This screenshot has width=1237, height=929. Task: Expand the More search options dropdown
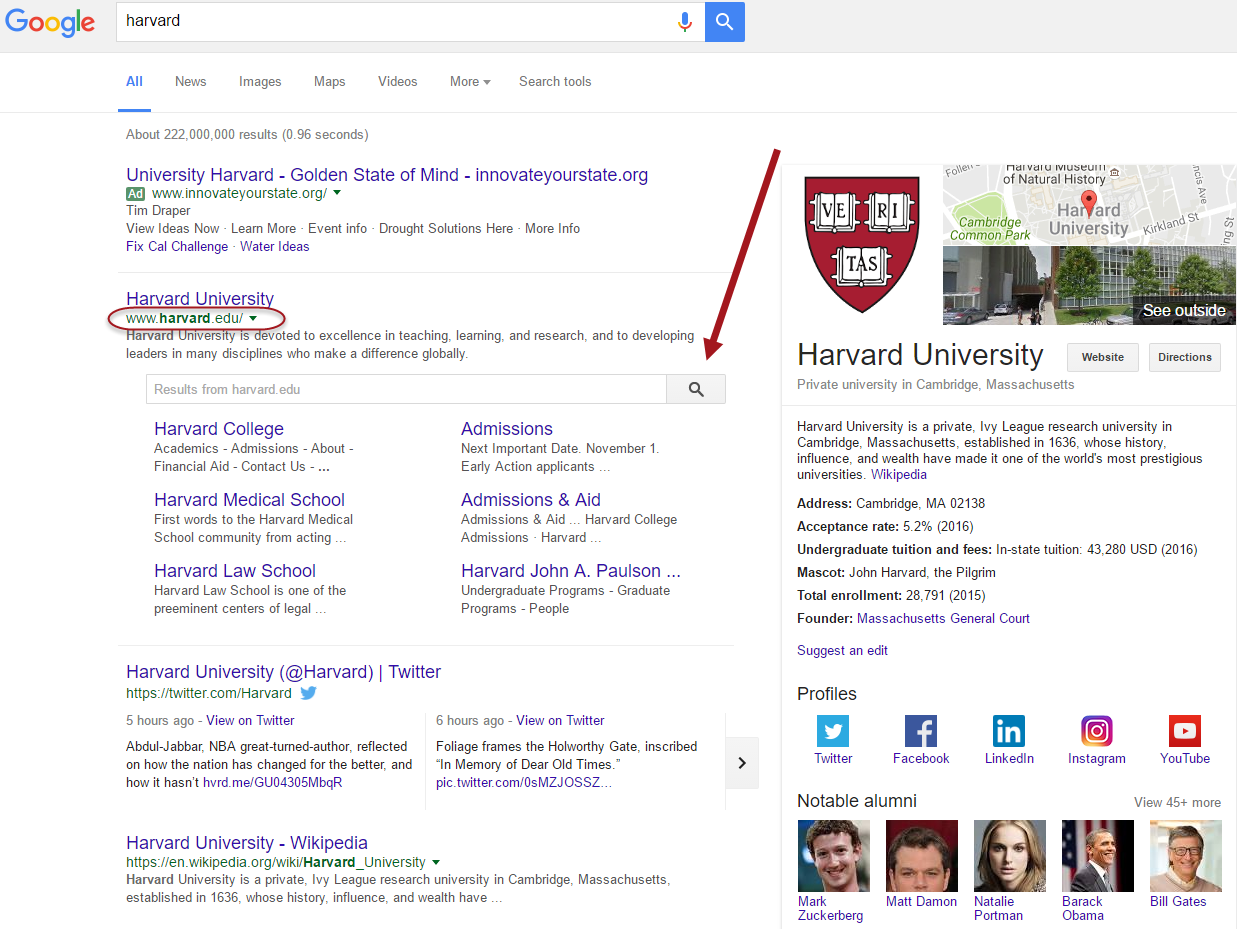coord(469,82)
